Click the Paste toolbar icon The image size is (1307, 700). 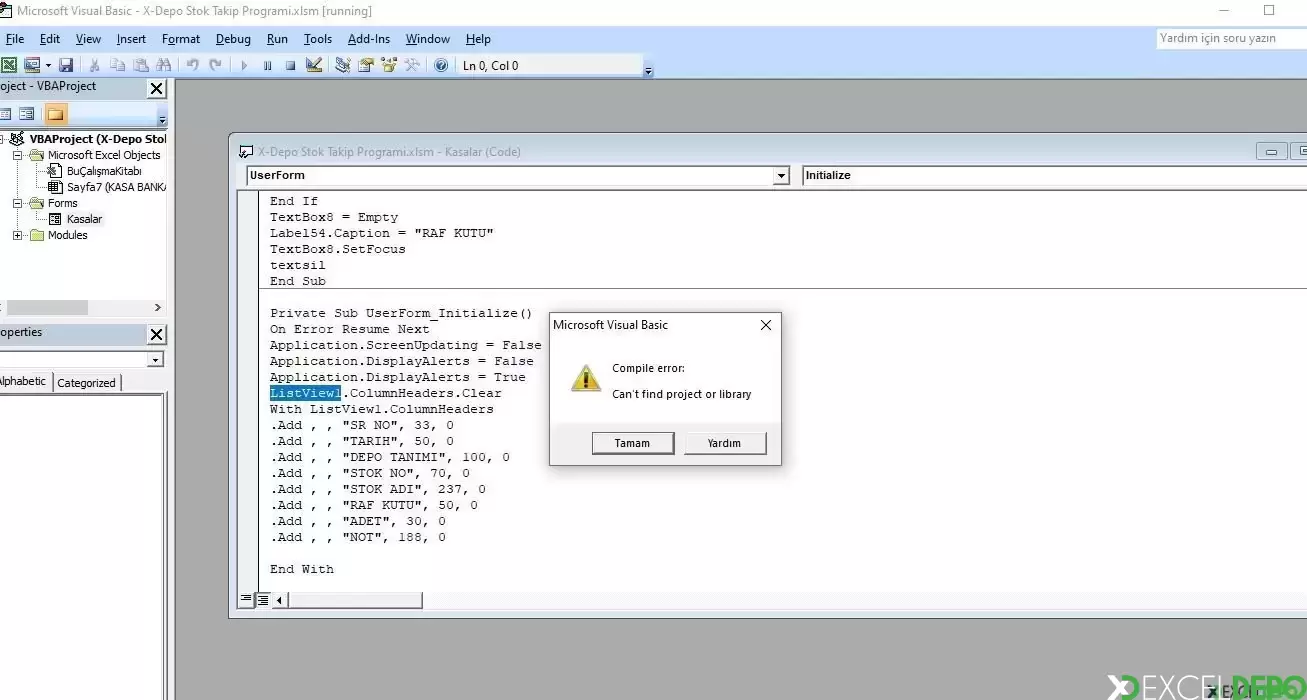(141, 65)
